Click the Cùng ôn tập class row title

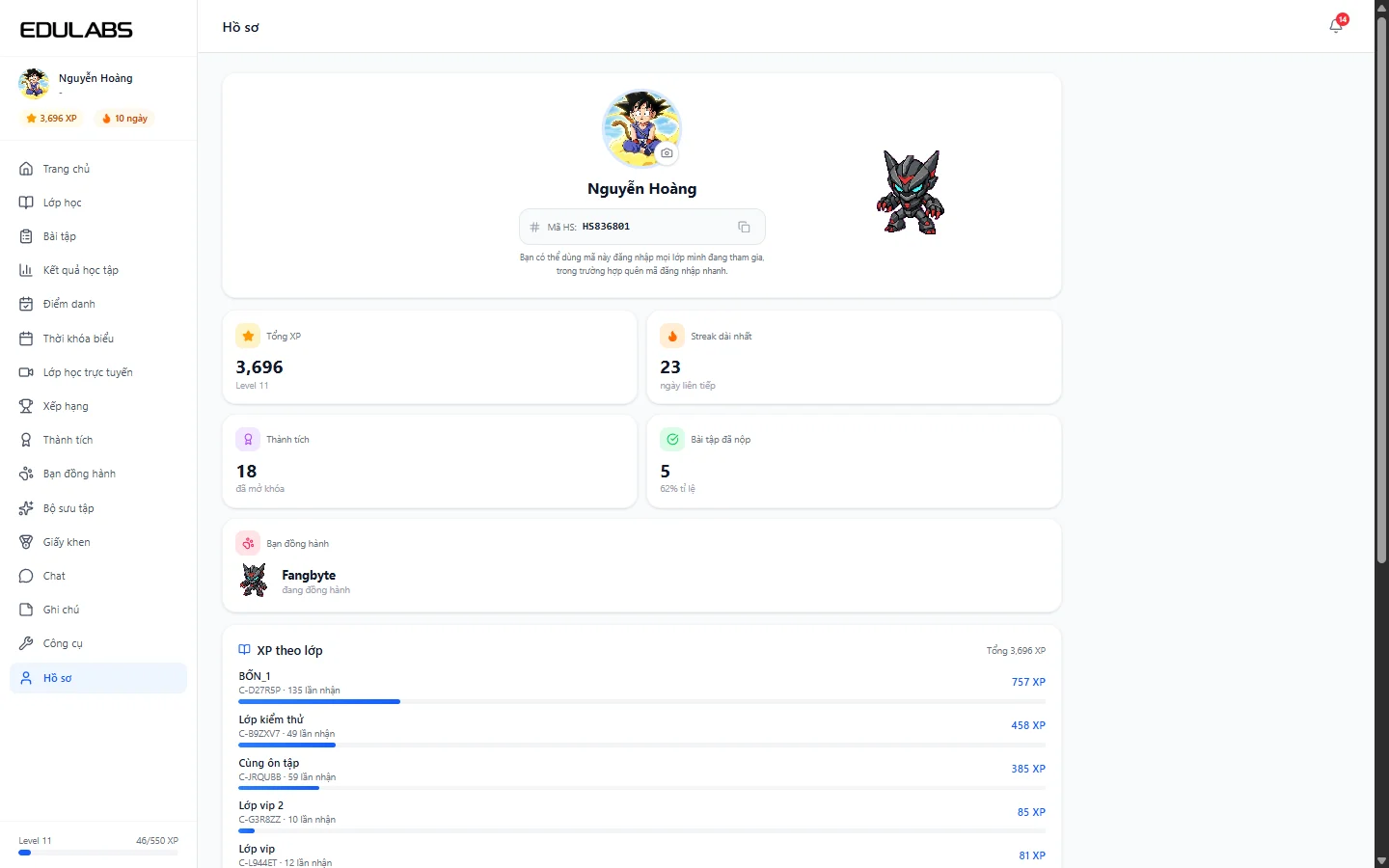269,763
